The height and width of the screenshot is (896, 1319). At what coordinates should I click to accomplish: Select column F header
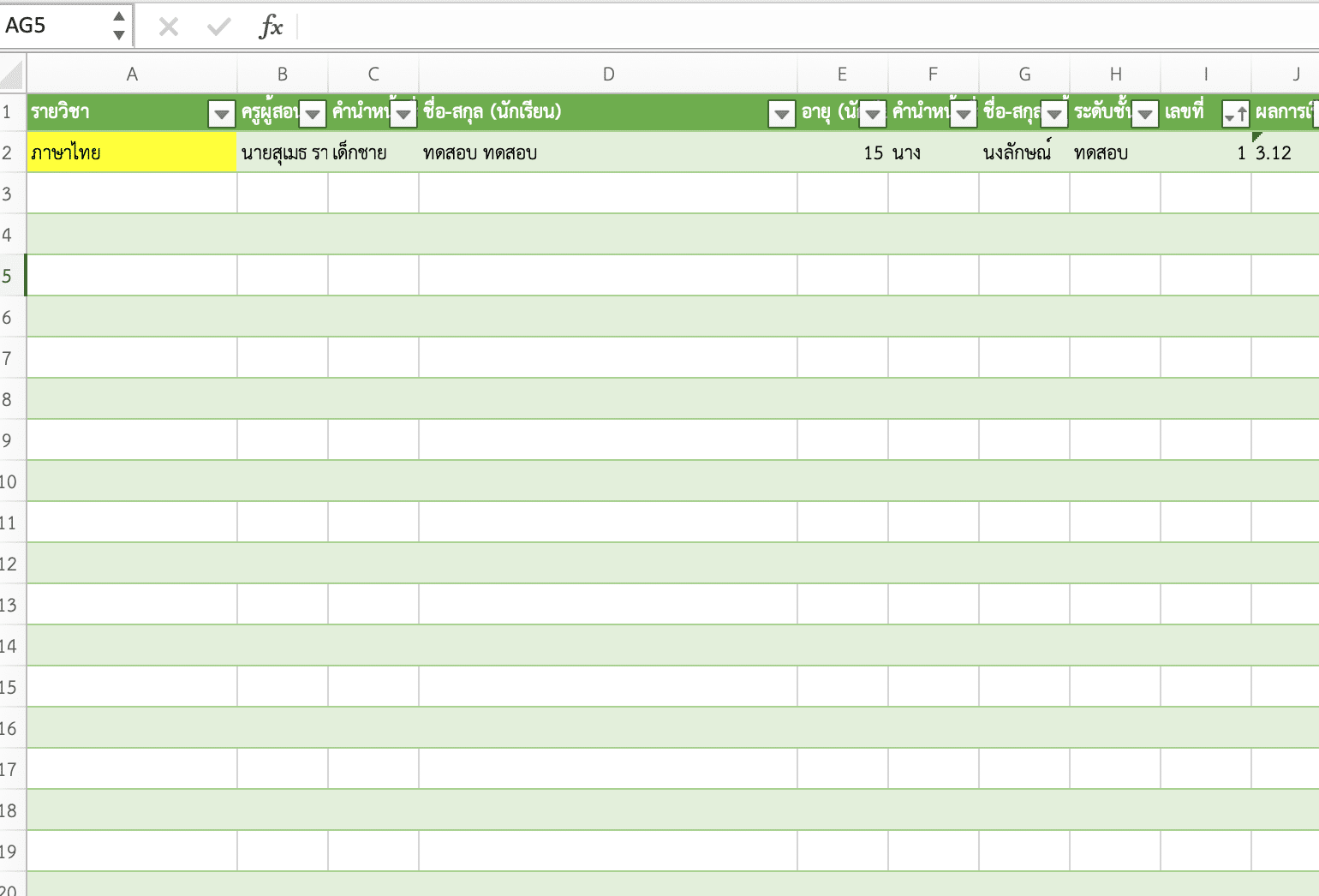[934, 75]
